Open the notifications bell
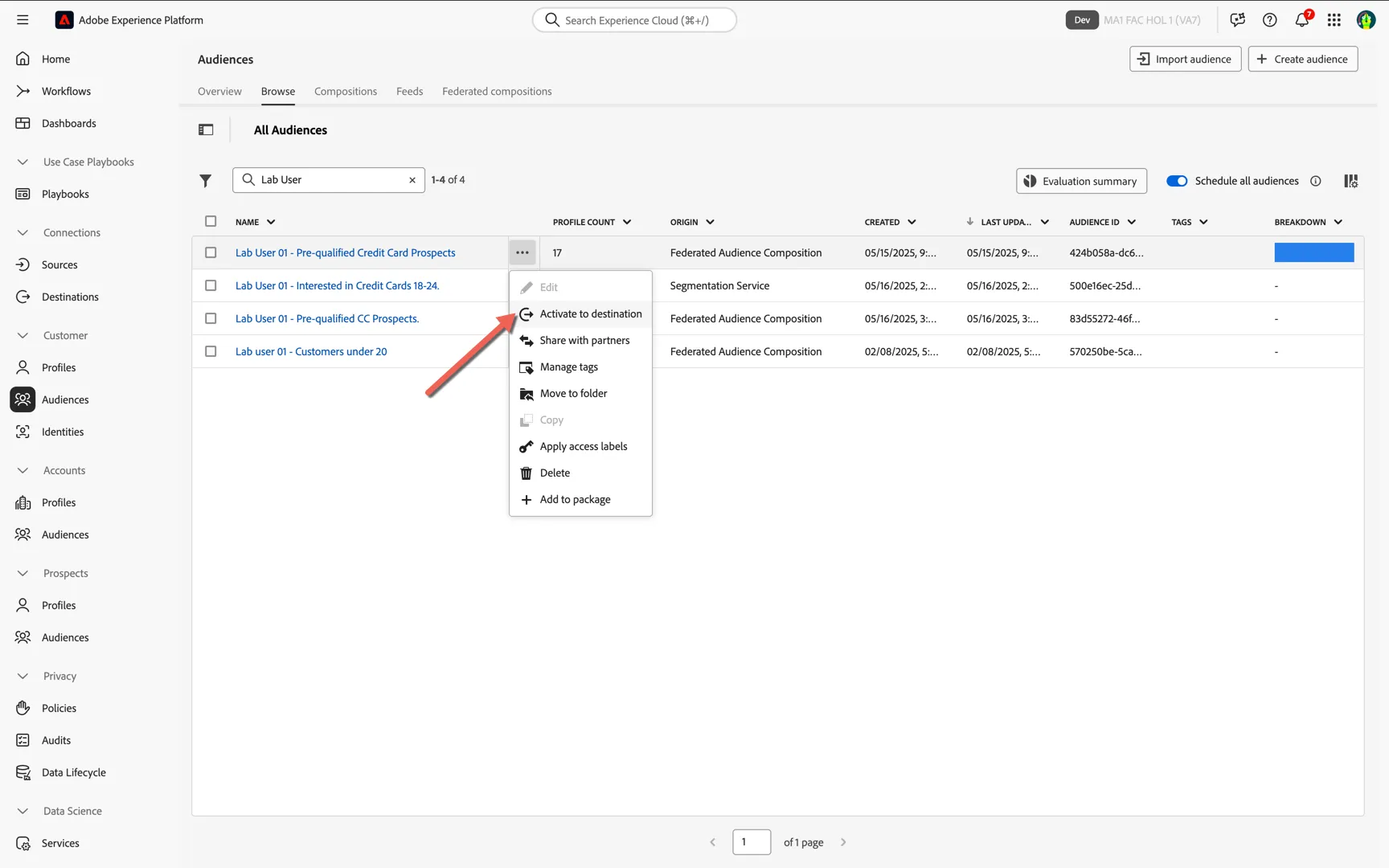Image resolution: width=1389 pixels, height=868 pixels. 1302,20
